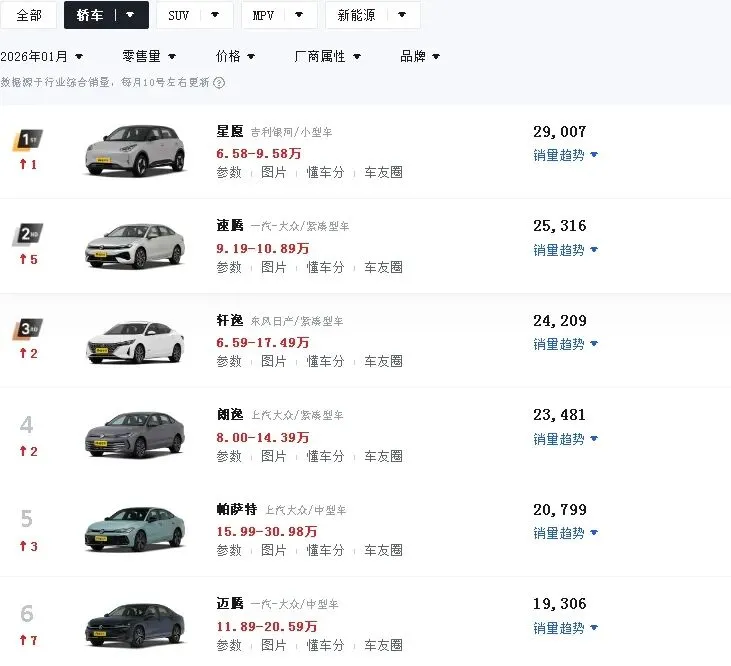Open 帕萨特 car thumbnail image
731x666 pixels.
click(x=135, y=529)
